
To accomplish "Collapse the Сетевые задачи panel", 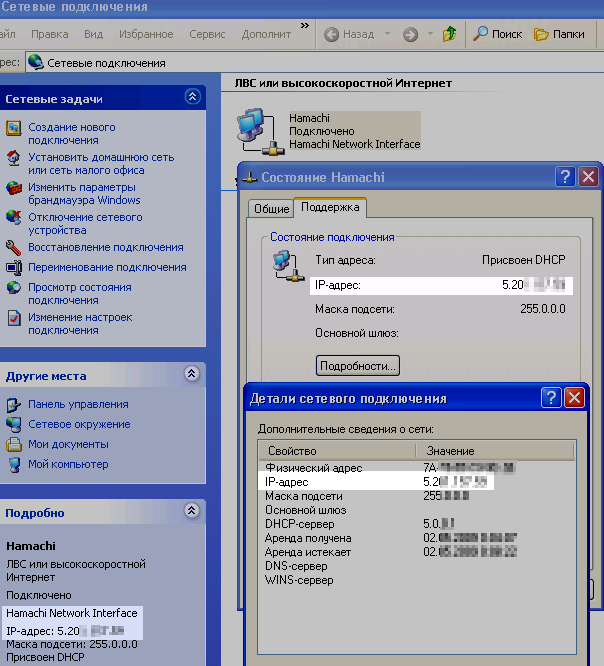I will (192, 97).
